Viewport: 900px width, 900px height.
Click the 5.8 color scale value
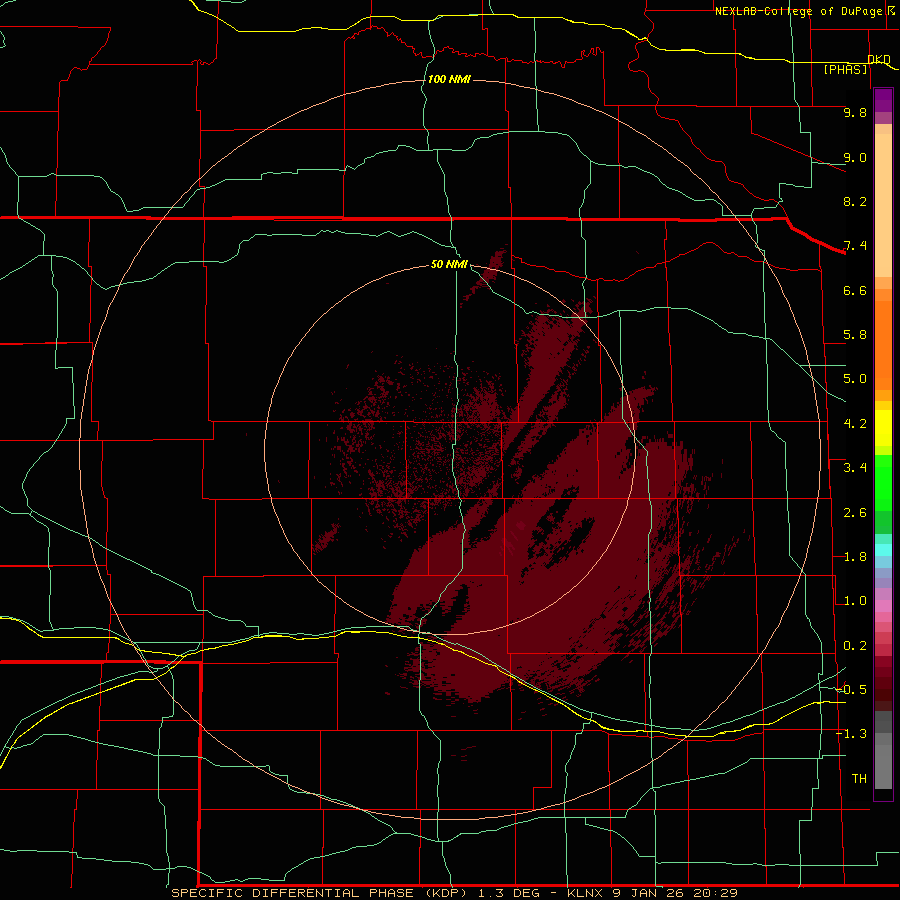[x=855, y=335]
